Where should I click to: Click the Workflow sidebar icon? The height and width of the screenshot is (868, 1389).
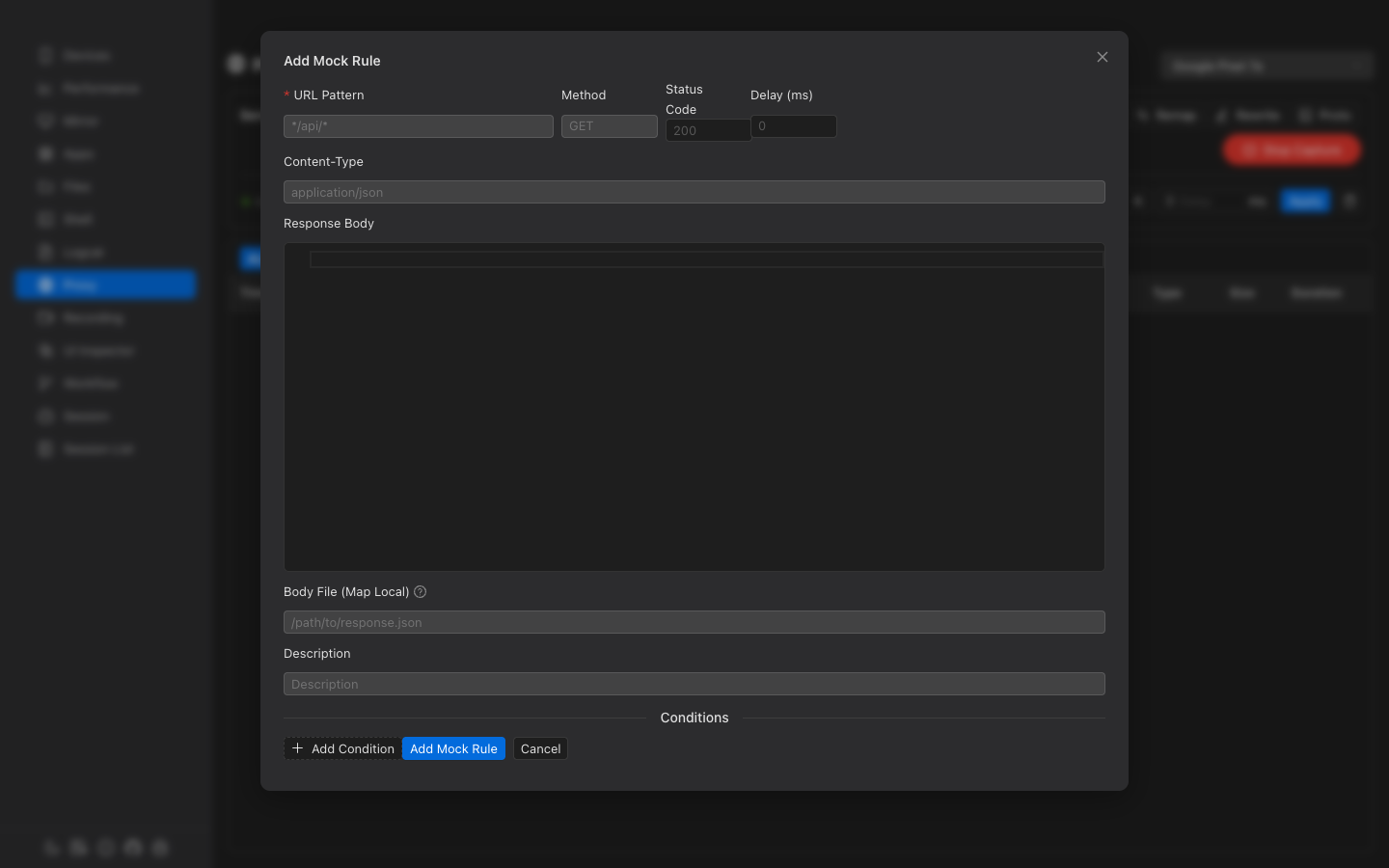tap(45, 383)
